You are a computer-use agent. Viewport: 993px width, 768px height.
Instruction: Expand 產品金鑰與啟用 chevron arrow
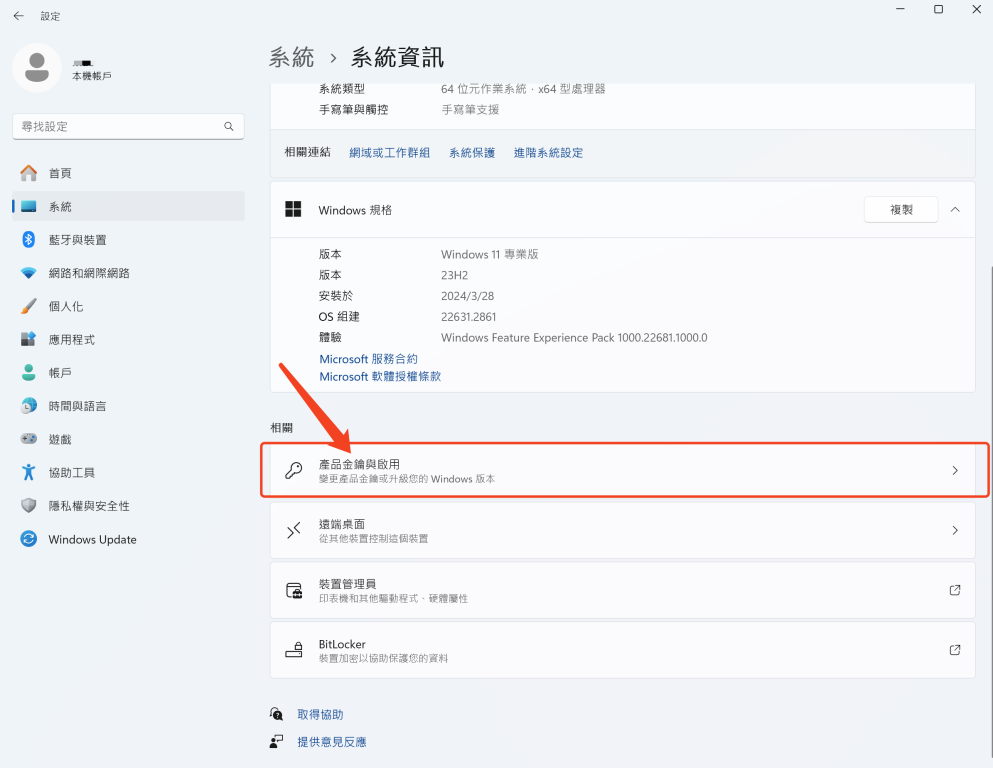(955, 470)
